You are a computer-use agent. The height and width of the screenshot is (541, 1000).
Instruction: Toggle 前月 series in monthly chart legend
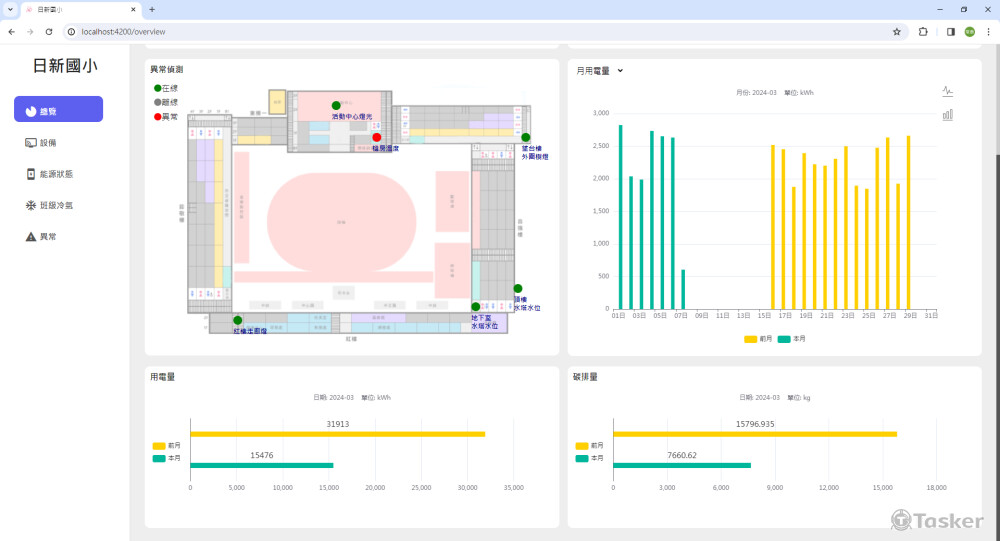click(x=757, y=339)
